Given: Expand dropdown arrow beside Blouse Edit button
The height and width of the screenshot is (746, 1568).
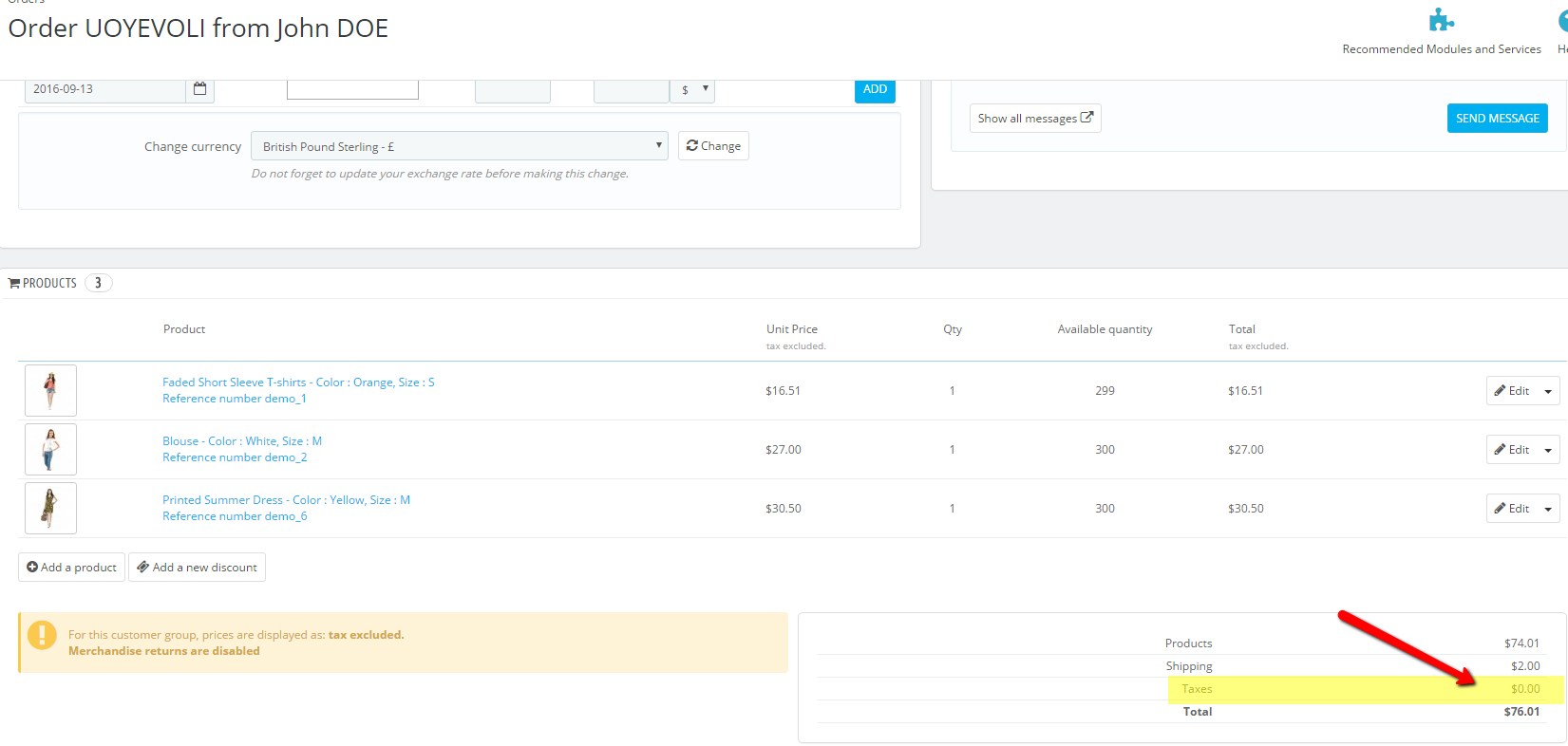Looking at the screenshot, I should [1548, 451].
